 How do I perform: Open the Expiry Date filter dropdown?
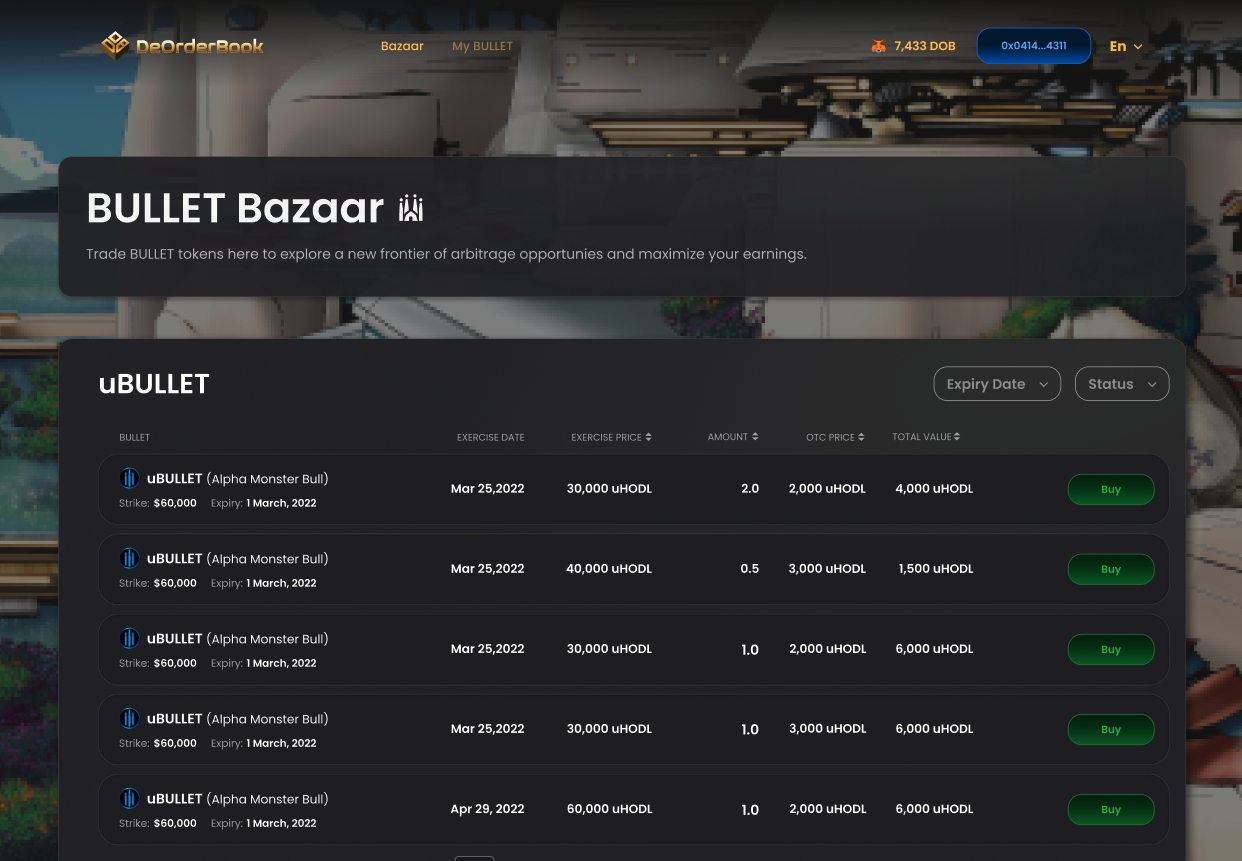pyautogui.click(x=996, y=384)
